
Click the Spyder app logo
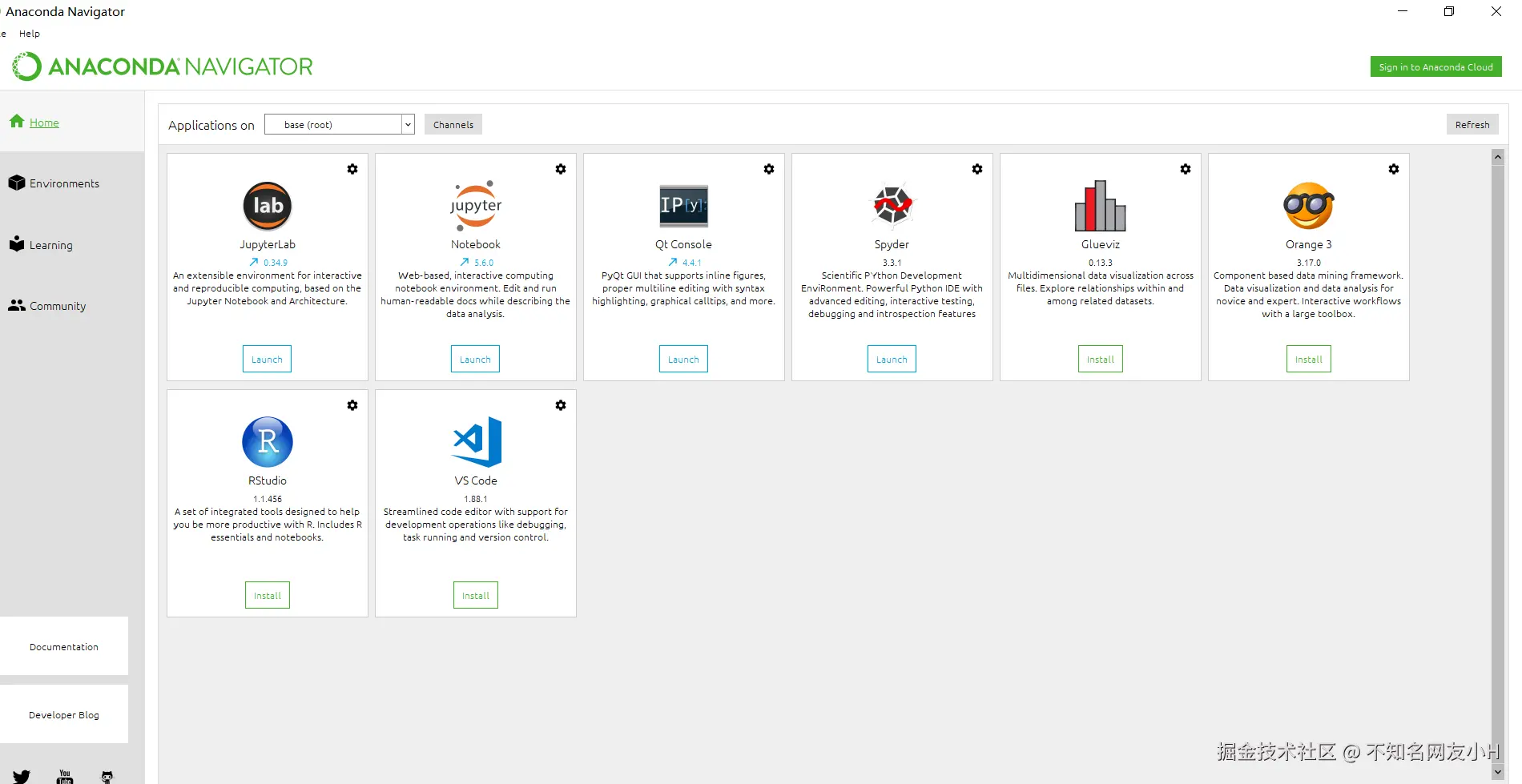[x=892, y=206]
